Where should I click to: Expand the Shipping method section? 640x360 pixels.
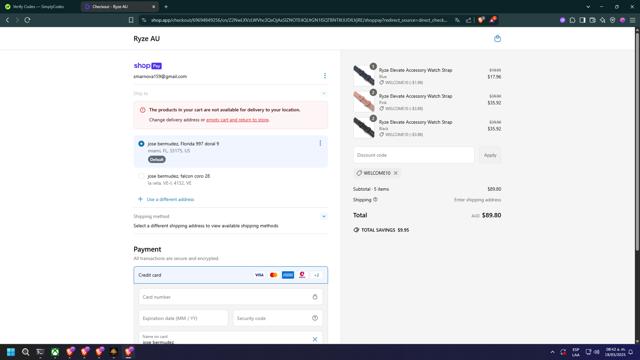(x=324, y=216)
